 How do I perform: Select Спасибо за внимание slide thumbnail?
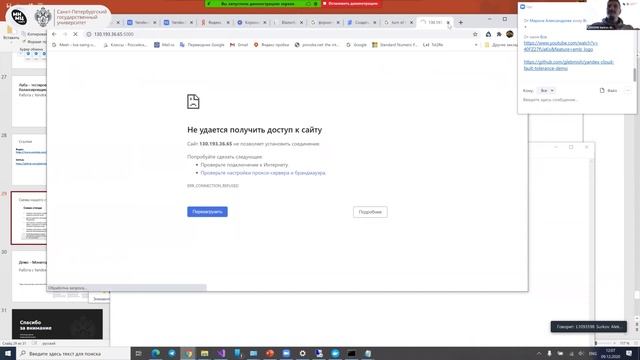[57, 324]
